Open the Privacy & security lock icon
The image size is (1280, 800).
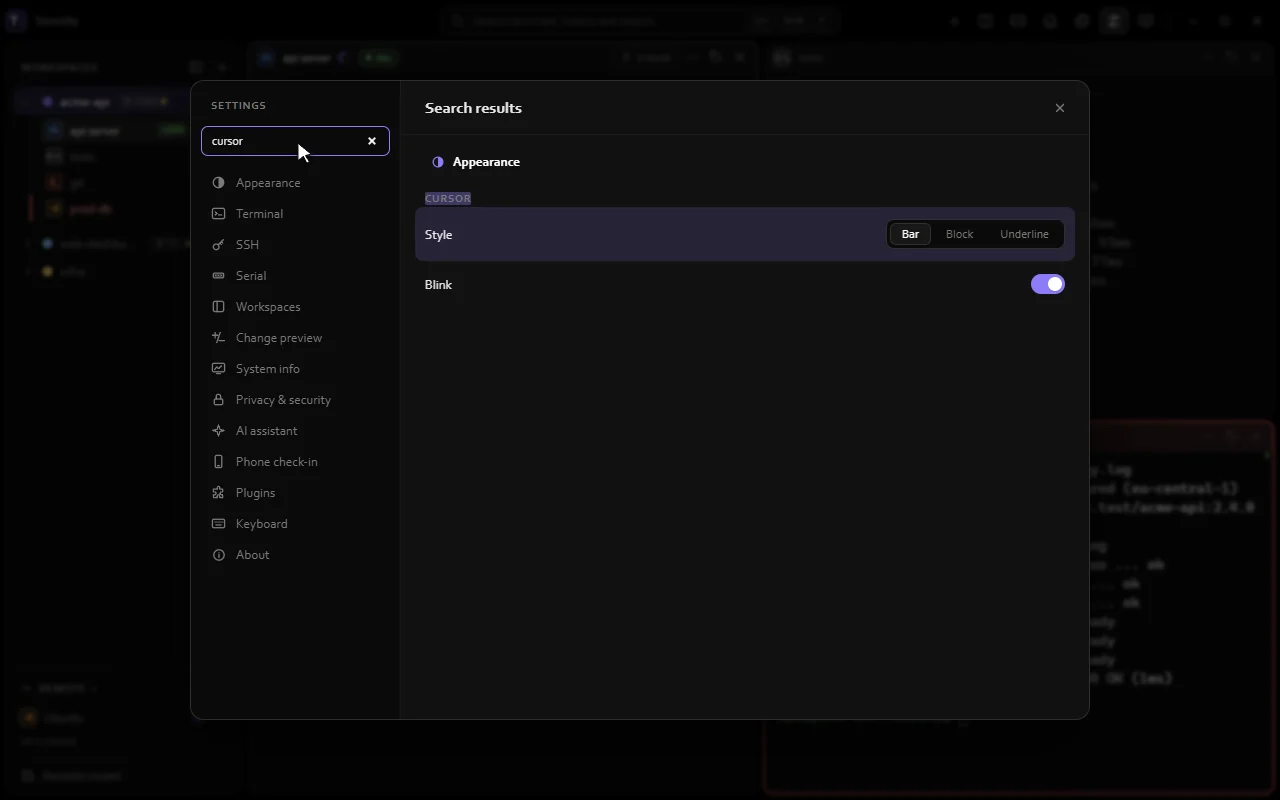tap(218, 400)
